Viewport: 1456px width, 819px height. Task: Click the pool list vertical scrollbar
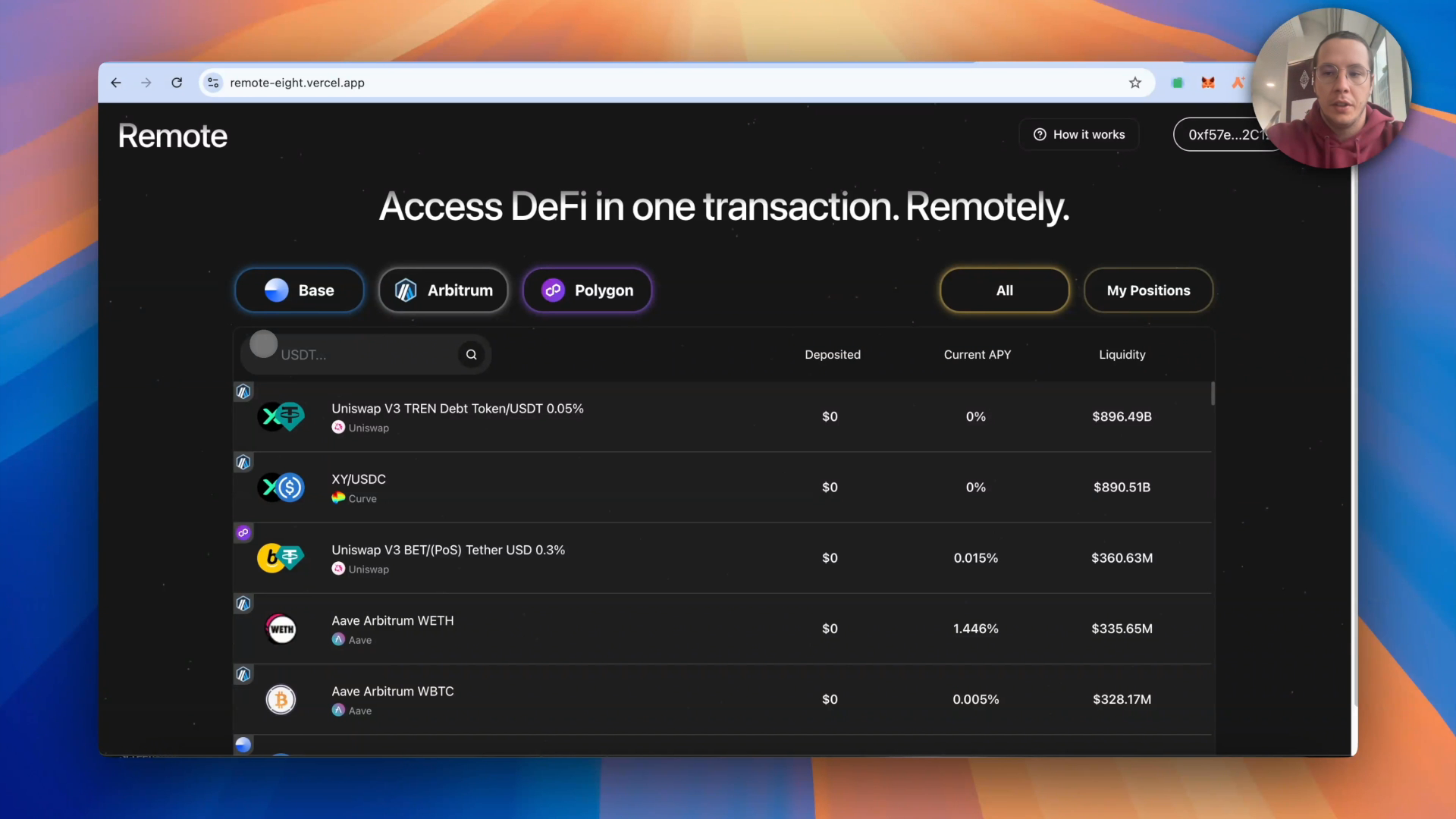tap(1213, 394)
